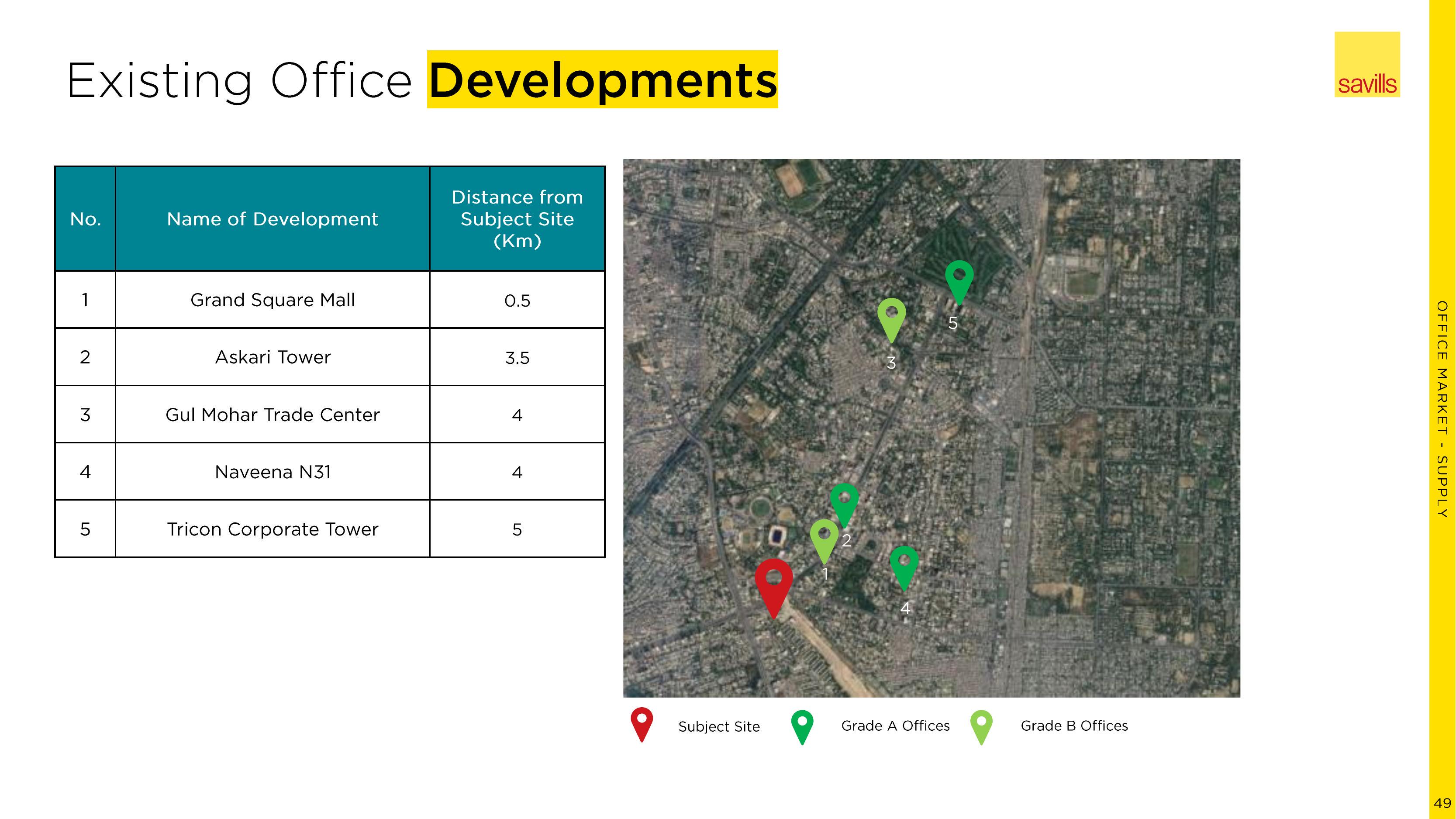The height and width of the screenshot is (819, 1456).
Task: Click page number 49
Action: pyautogui.click(x=1442, y=802)
